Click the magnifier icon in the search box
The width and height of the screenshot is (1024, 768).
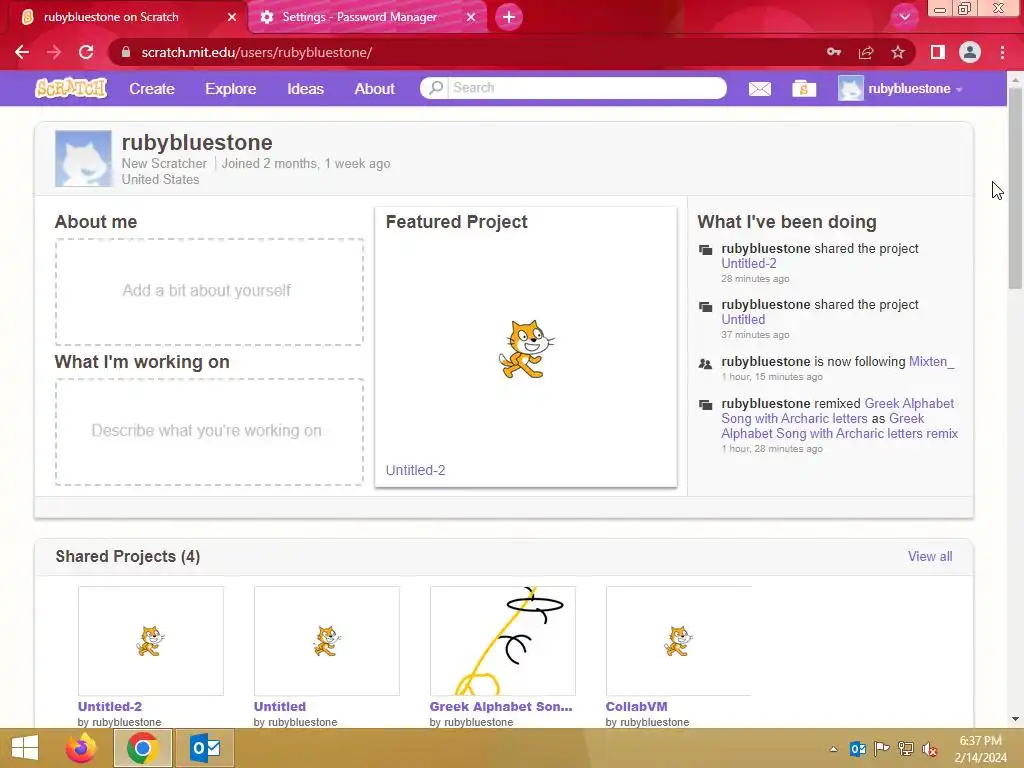pos(436,88)
